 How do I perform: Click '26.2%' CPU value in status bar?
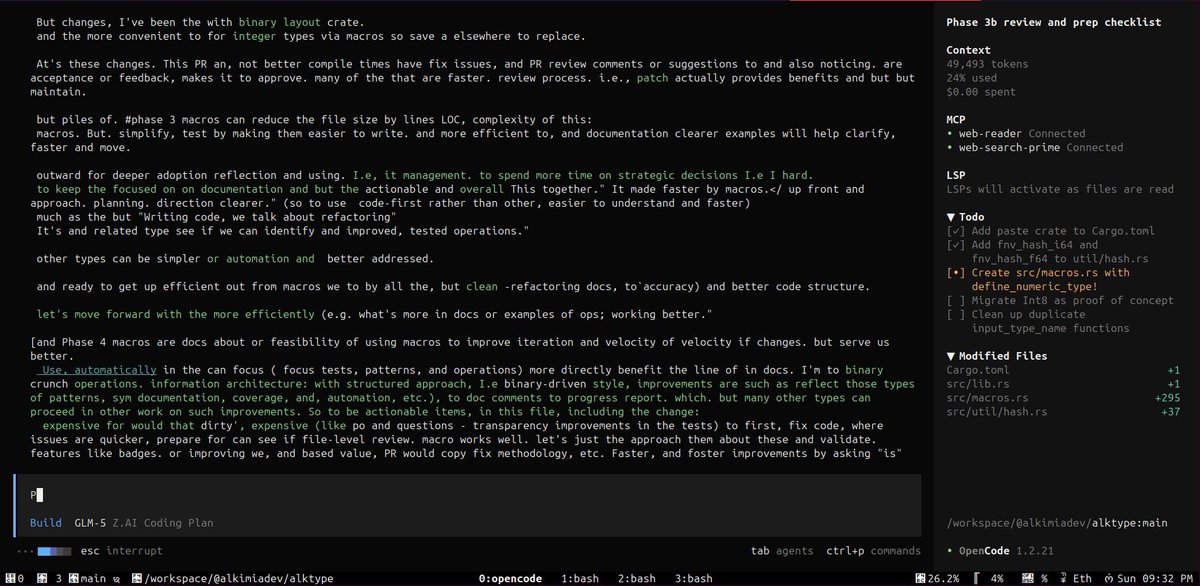pos(943,578)
